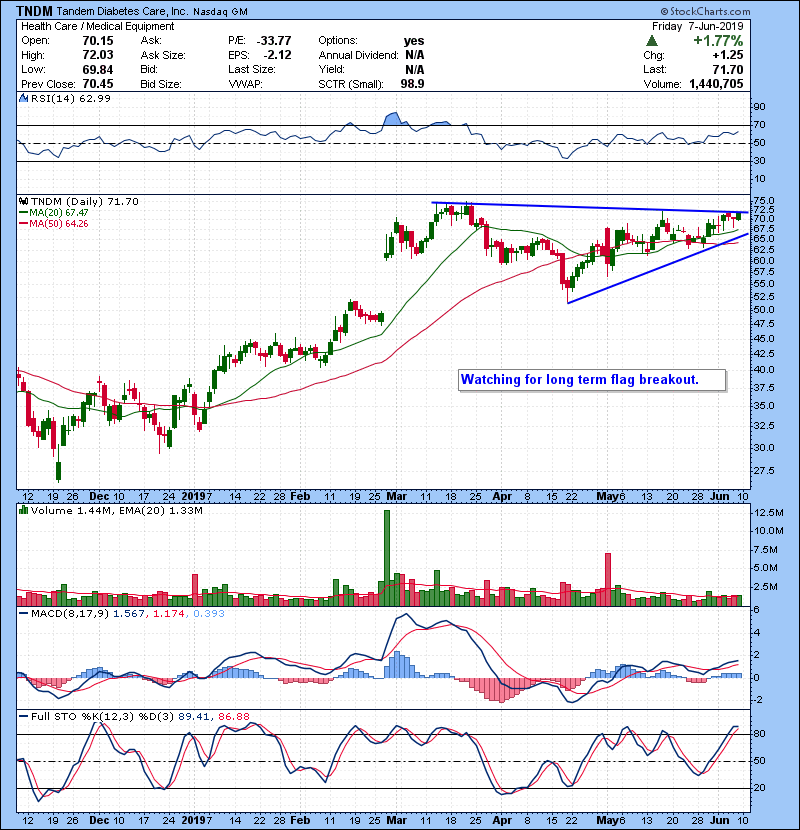Click the MACD value 1.567
Screen dimensions: 800x830
pos(129,613)
